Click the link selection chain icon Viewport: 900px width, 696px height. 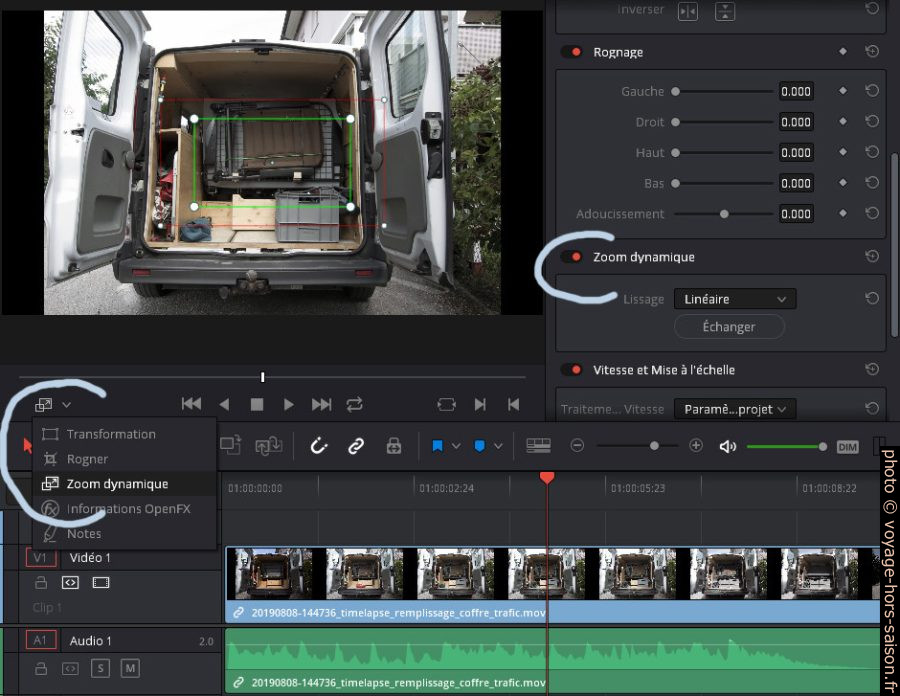356,446
